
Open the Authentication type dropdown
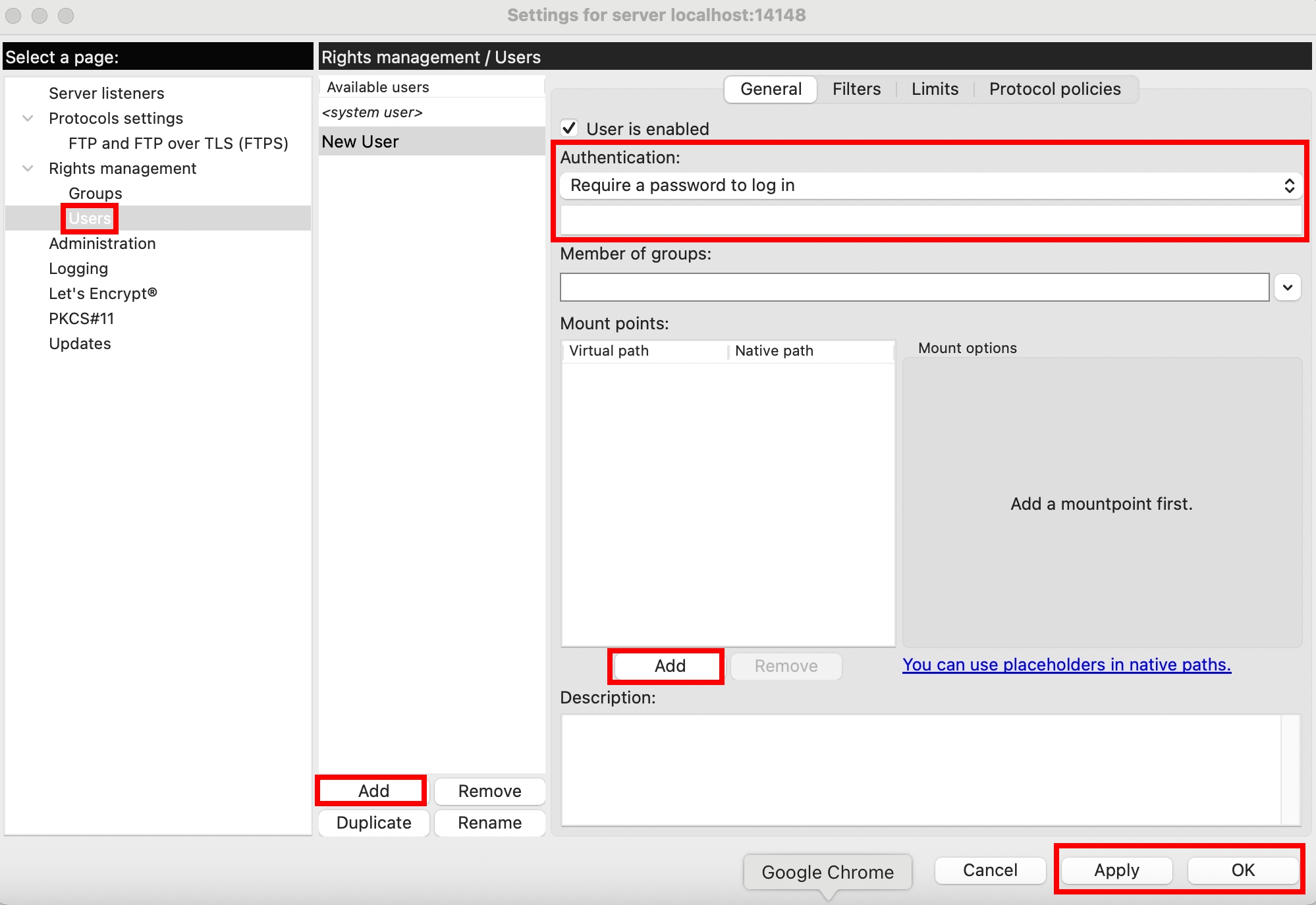[930, 186]
